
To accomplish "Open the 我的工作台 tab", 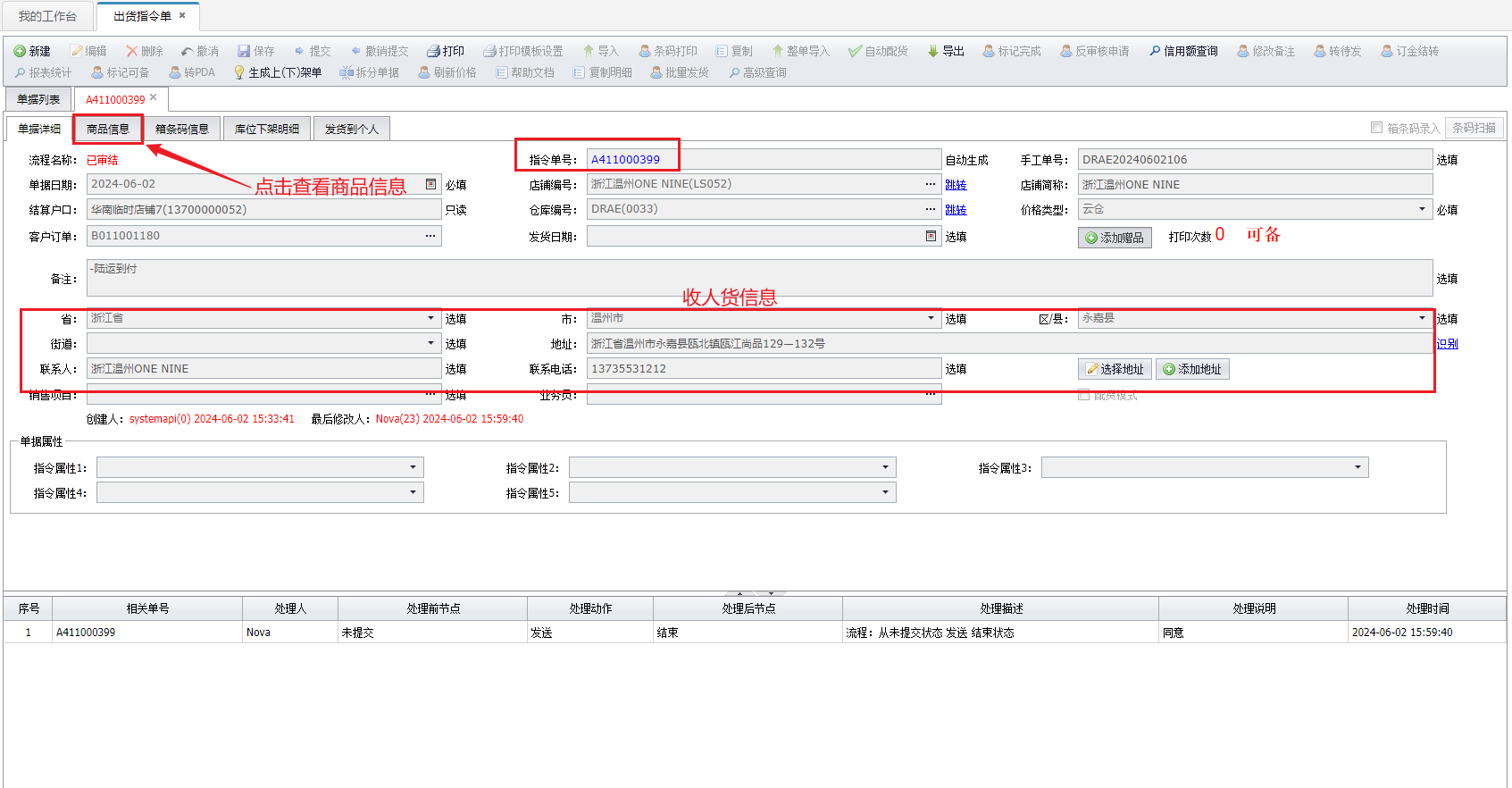I will [47, 16].
